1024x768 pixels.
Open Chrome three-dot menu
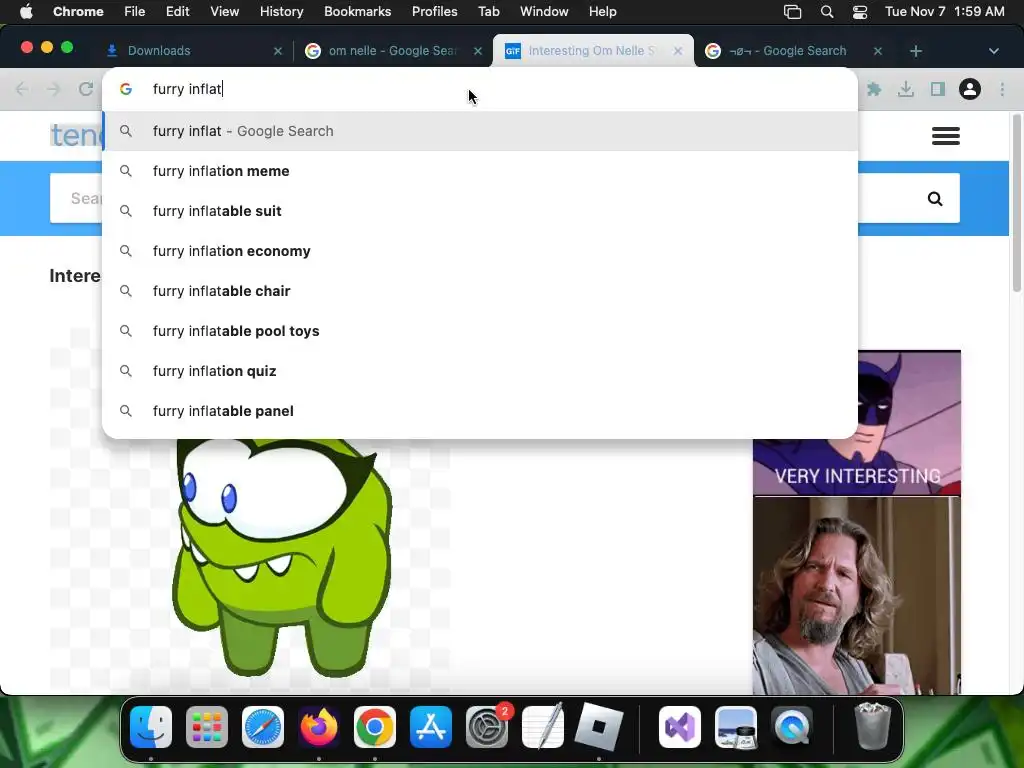coord(1002,89)
